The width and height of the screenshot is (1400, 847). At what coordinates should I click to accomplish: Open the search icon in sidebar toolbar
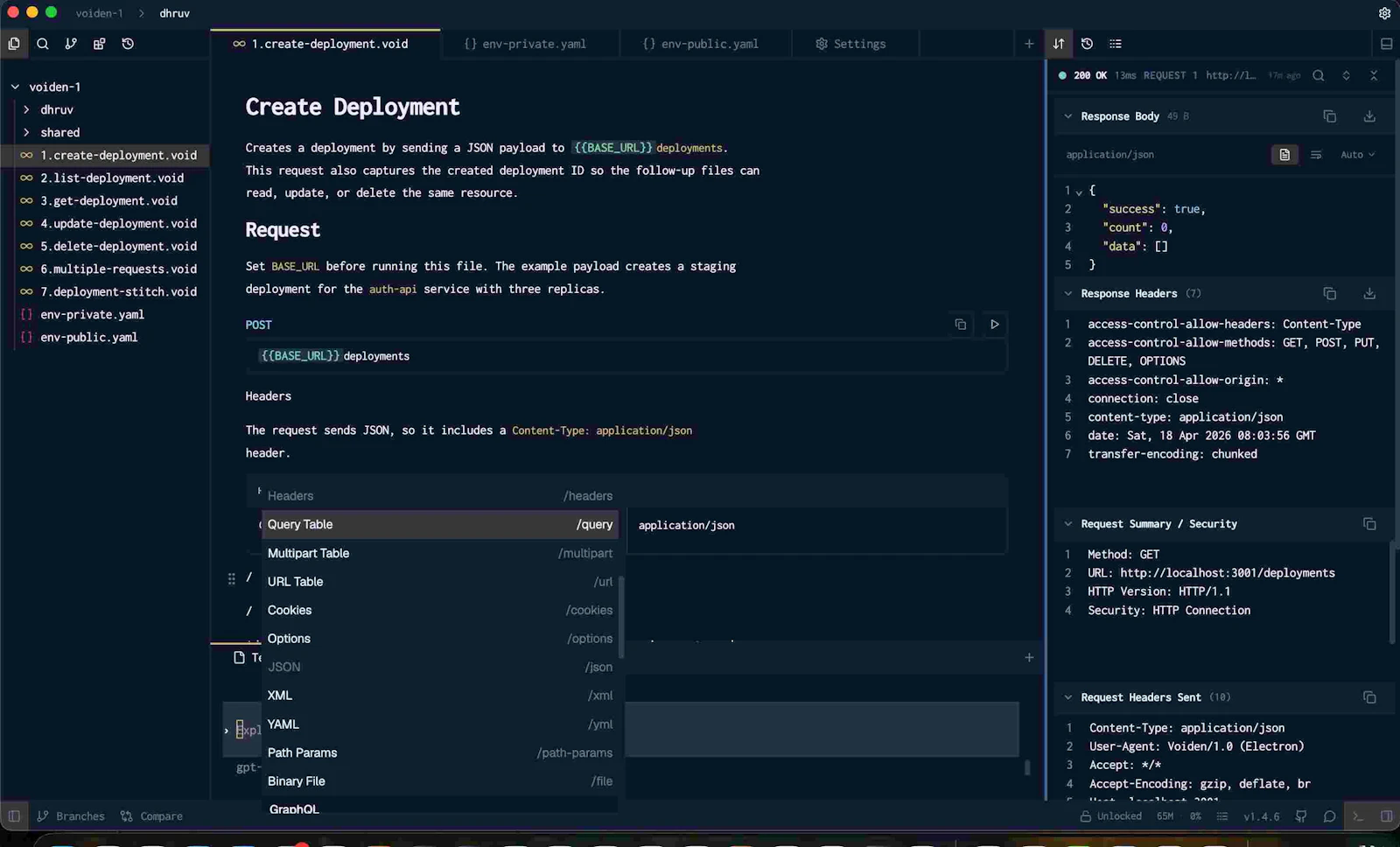(x=42, y=44)
